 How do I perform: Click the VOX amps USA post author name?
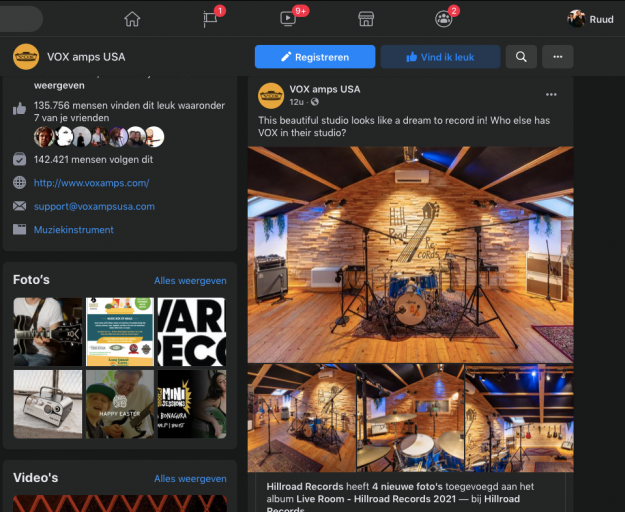(x=324, y=89)
